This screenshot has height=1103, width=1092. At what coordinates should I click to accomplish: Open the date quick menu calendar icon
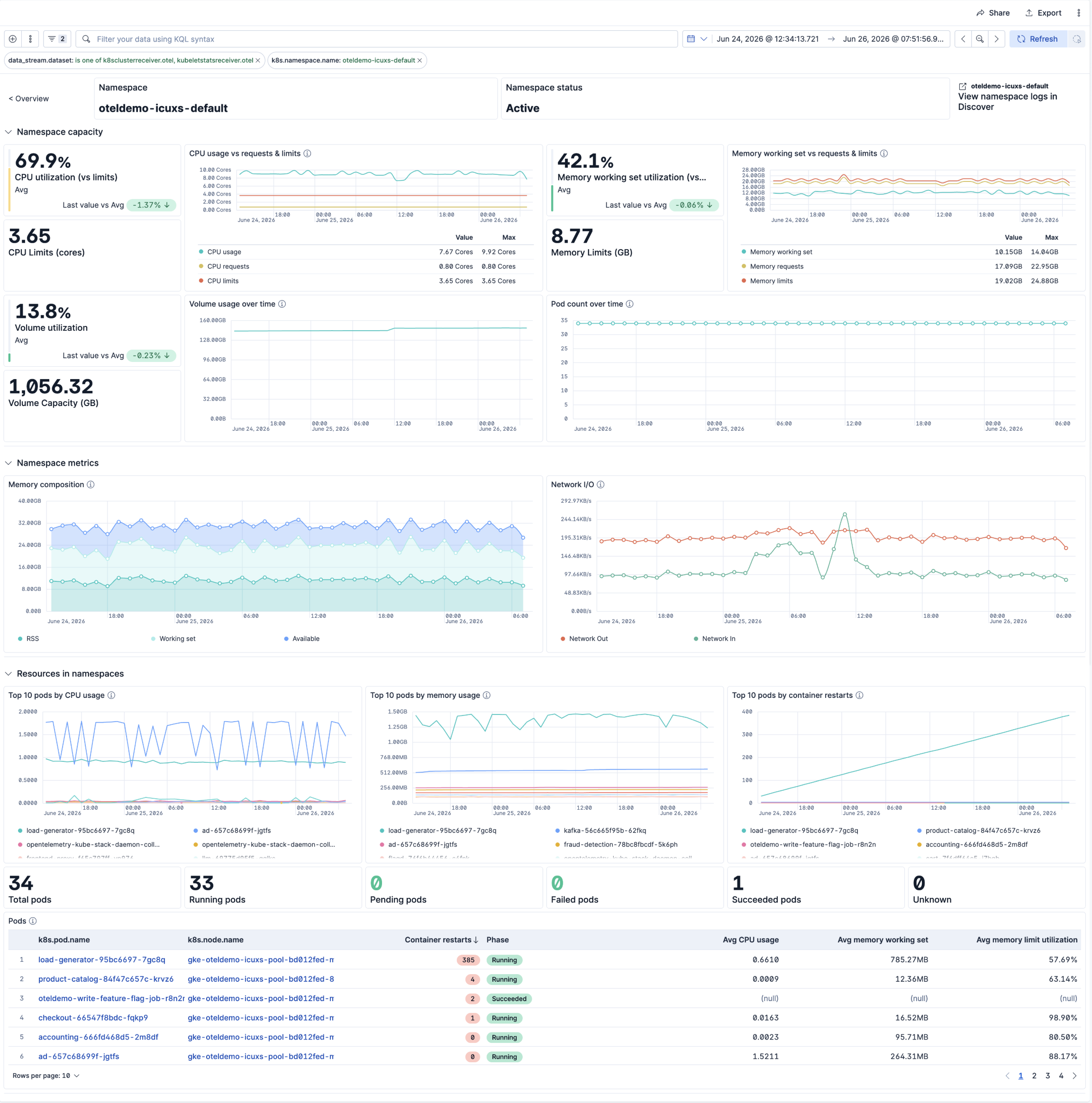tap(697, 39)
